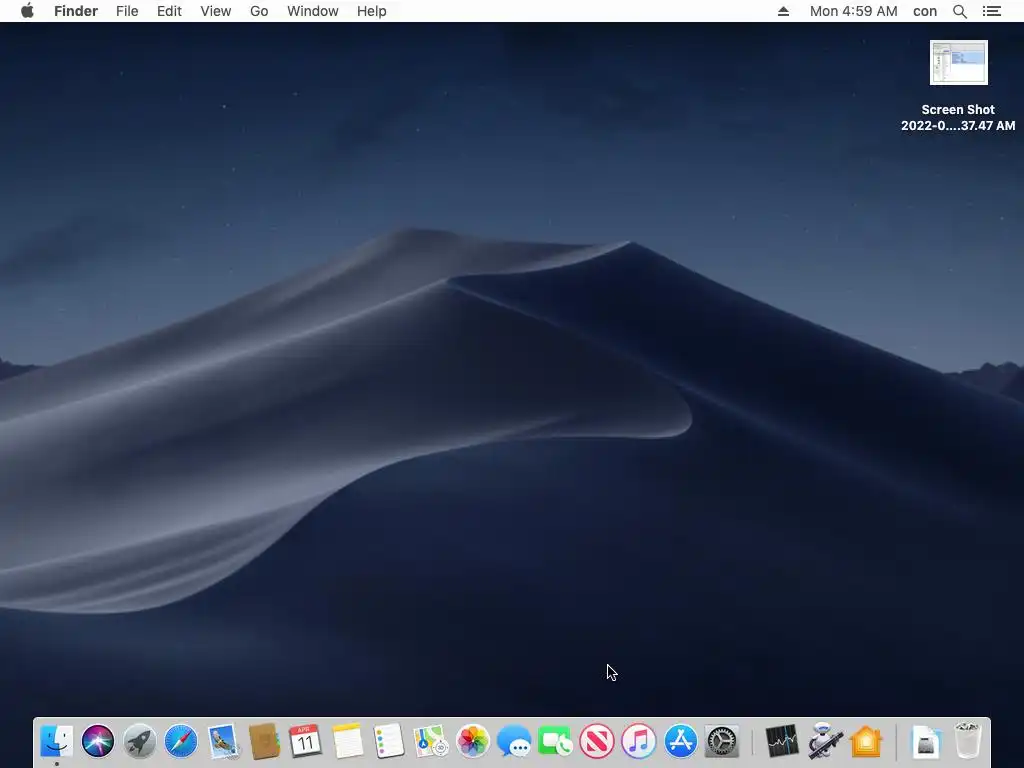The width and height of the screenshot is (1024, 768).
Task: Open System Preferences gear icon
Action: (722, 742)
